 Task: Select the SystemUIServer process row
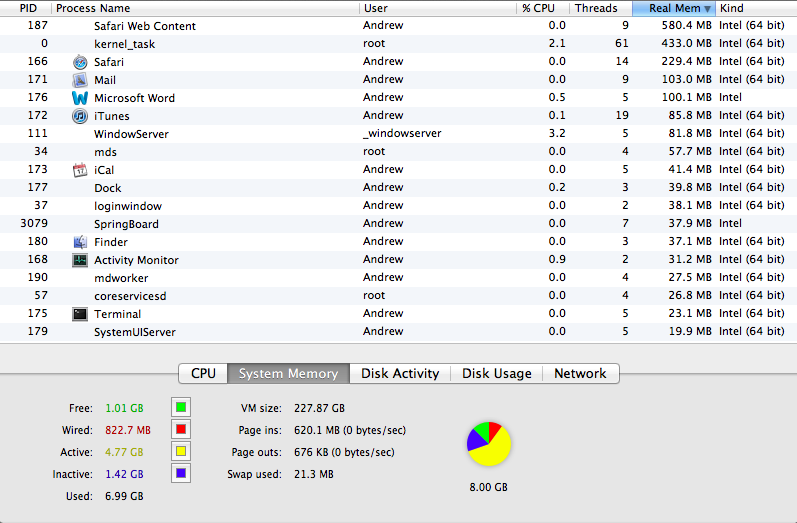tap(398, 332)
